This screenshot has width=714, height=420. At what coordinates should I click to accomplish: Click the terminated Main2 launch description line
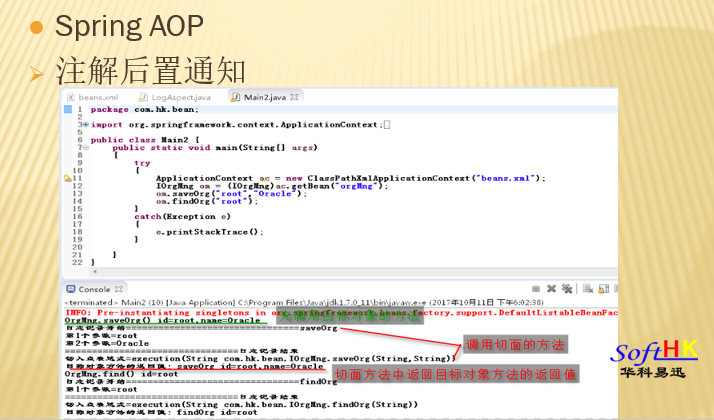pyautogui.click(x=304, y=302)
